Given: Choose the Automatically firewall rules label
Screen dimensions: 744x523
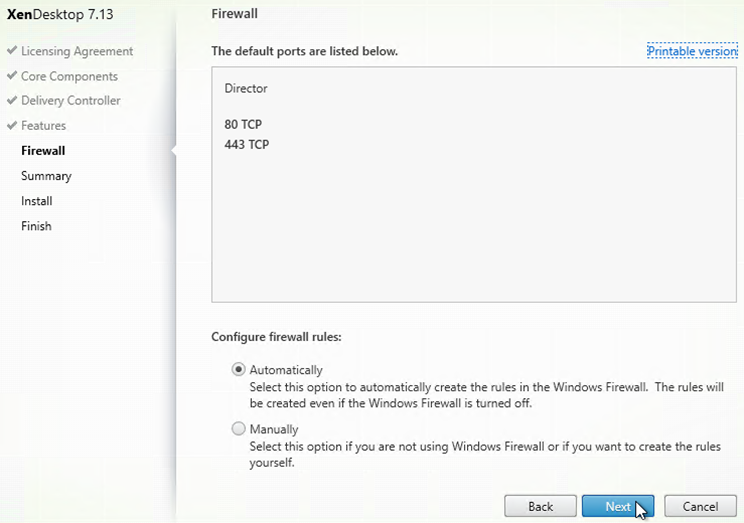Looking at the screenshot, I should (286, 370).
